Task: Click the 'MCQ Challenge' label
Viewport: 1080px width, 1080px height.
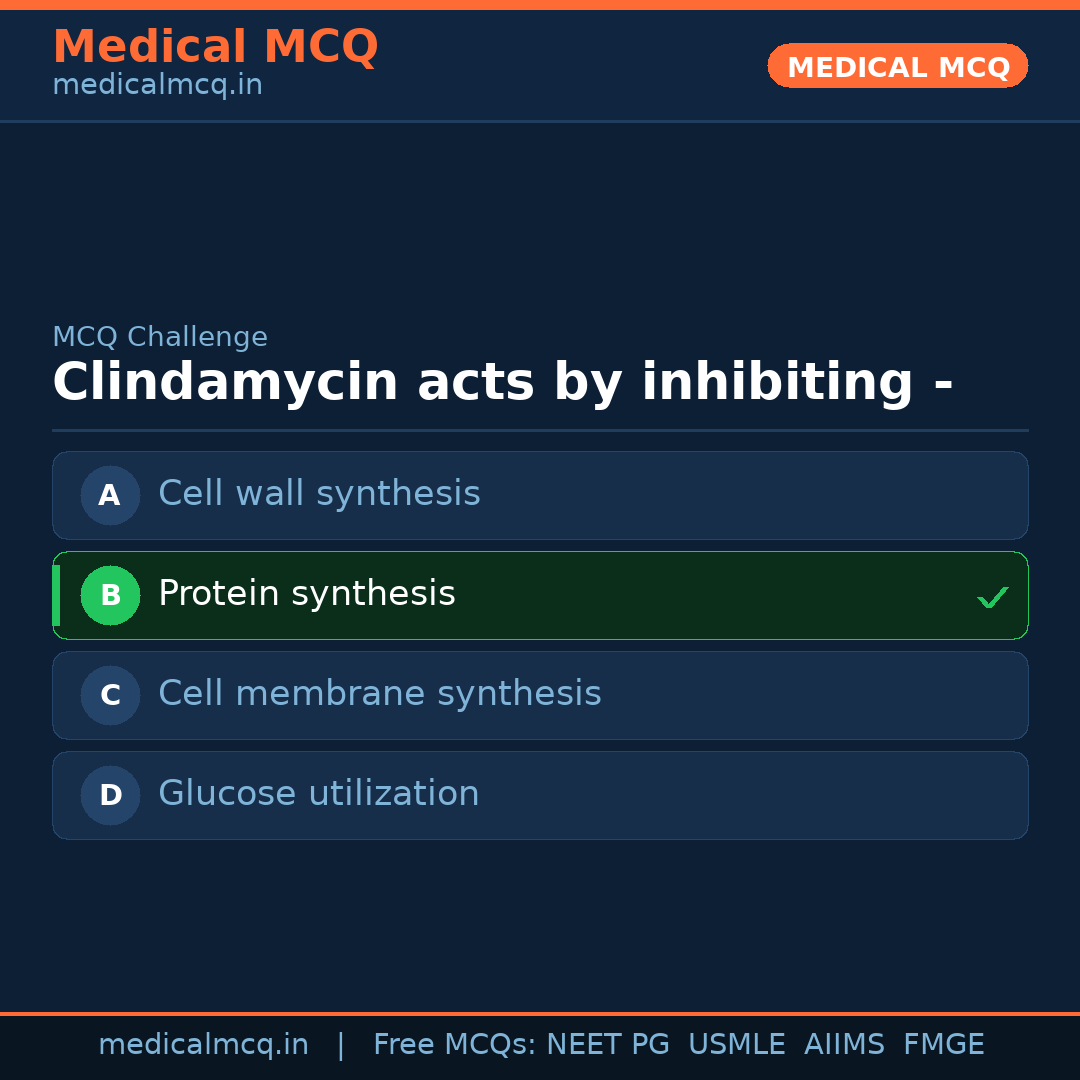Action: (160, 338)
